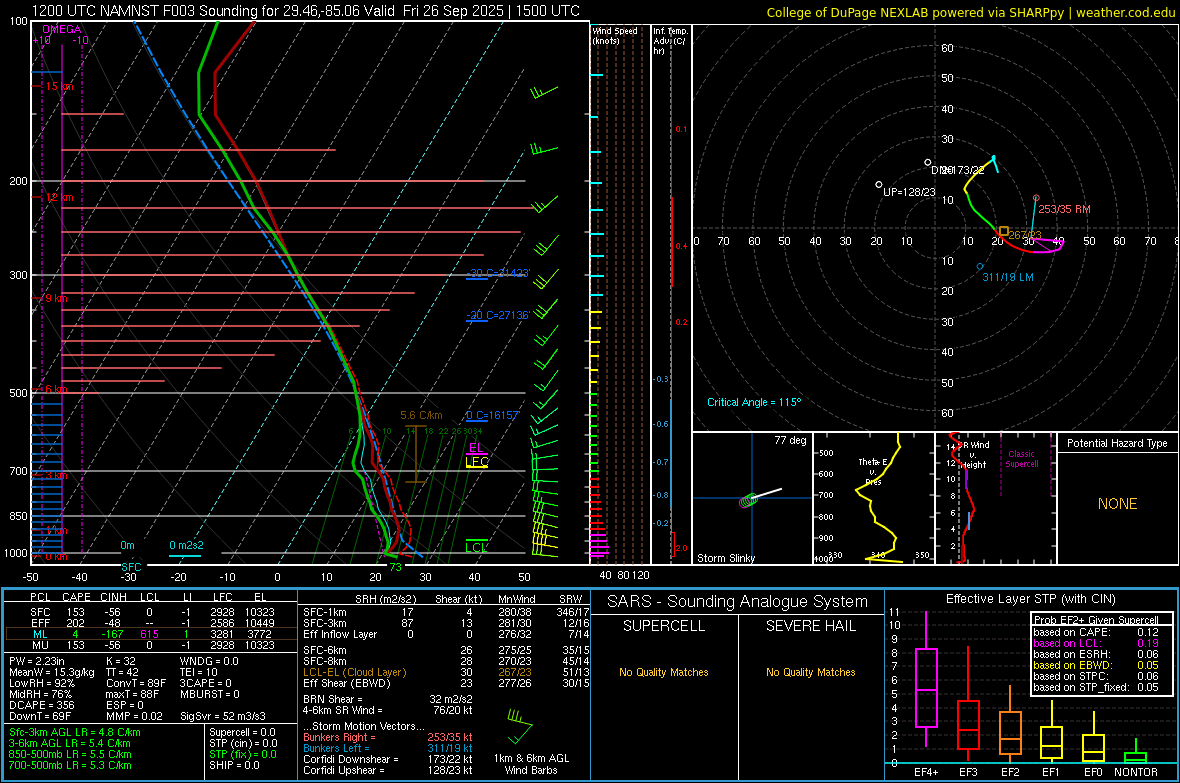
Task: Click the 'ConvT = 89F' value
Action: tap(136, 684)
